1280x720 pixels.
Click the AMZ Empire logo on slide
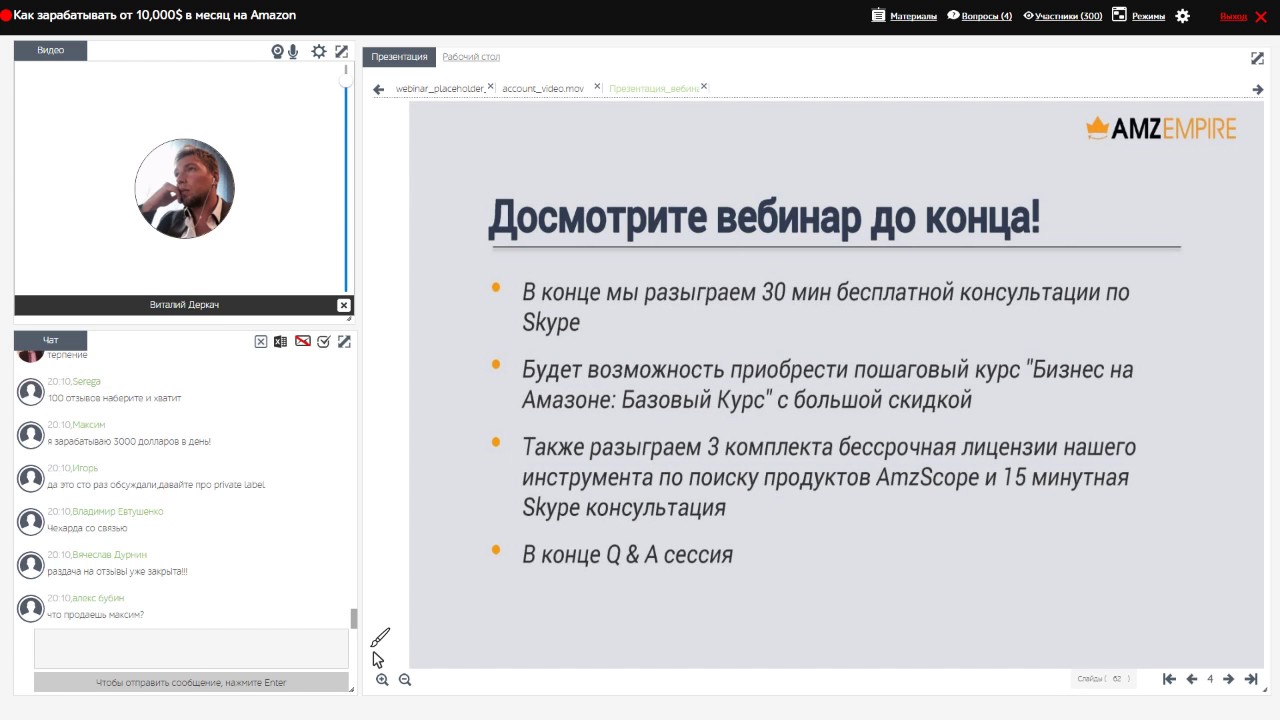click(1161, 128)
